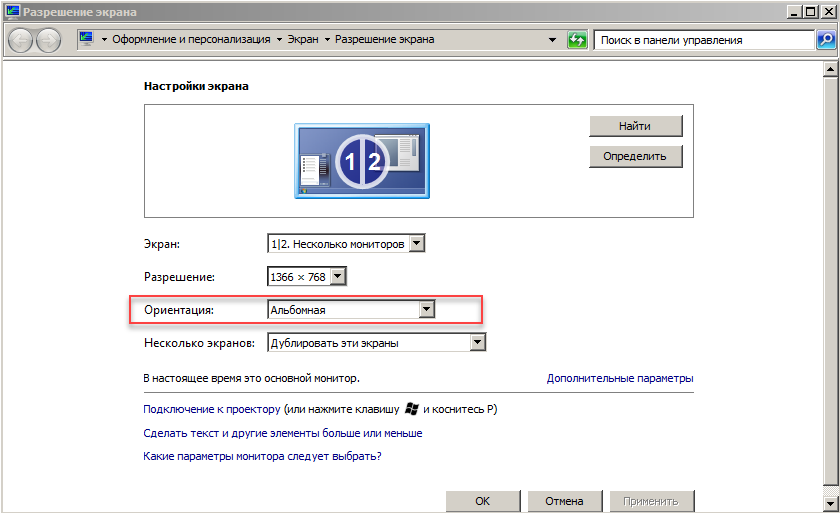Screen dimensions: 840x513
Task: Open Дополнительные параметры link
Action: click(x=620, y=378)
